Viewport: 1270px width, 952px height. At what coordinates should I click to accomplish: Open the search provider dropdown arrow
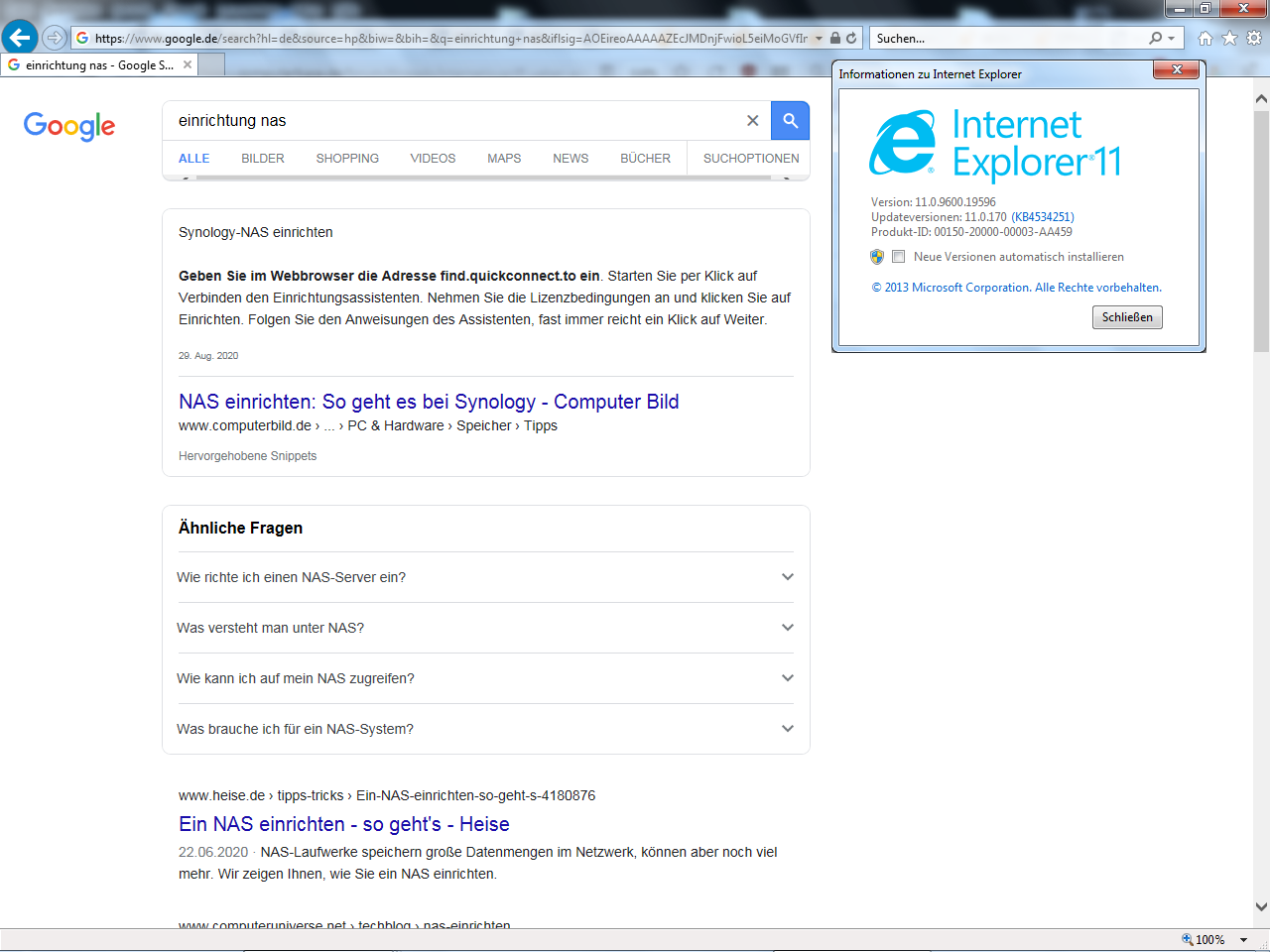click(x=1171, y=38)
